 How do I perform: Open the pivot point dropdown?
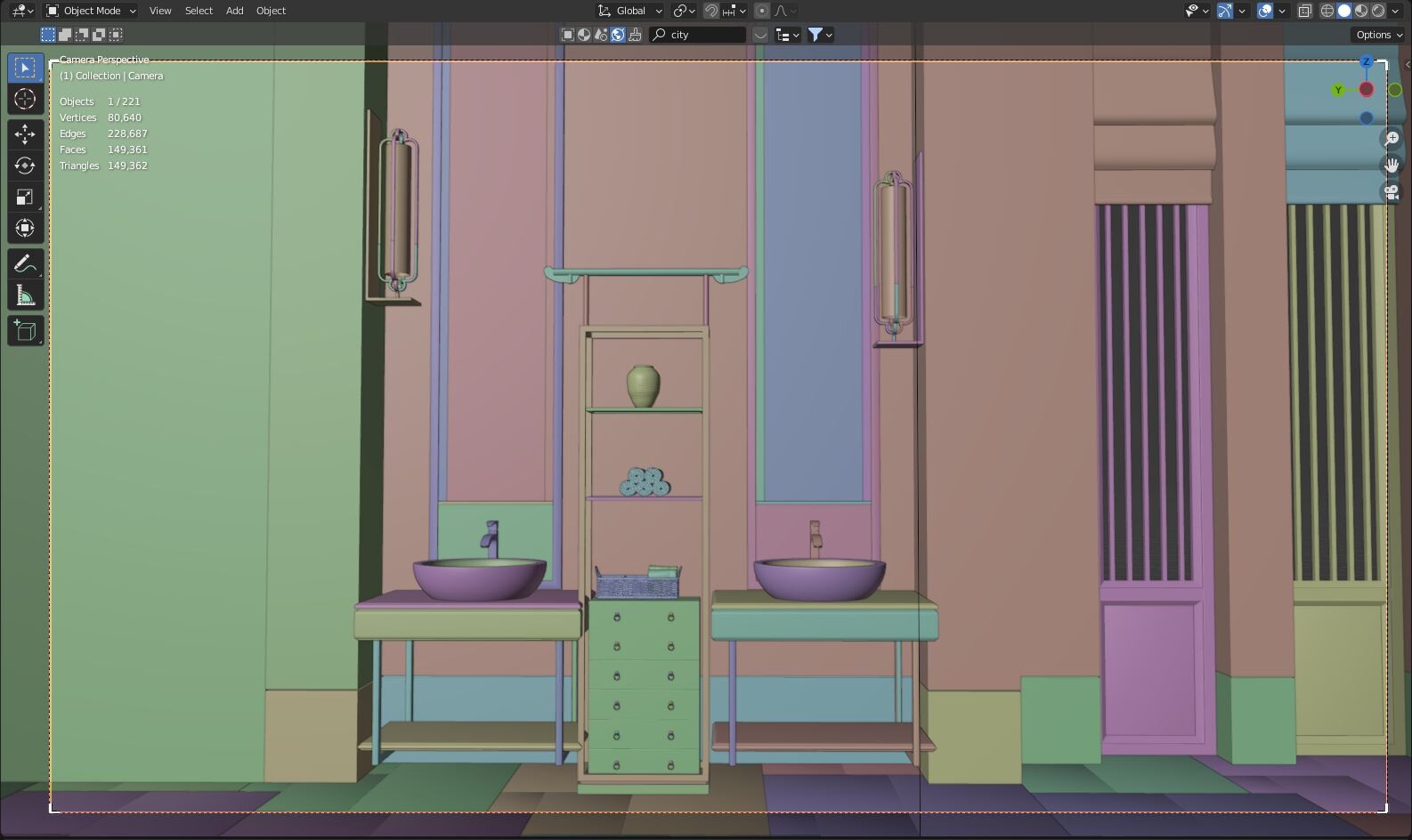pos(684,11)
